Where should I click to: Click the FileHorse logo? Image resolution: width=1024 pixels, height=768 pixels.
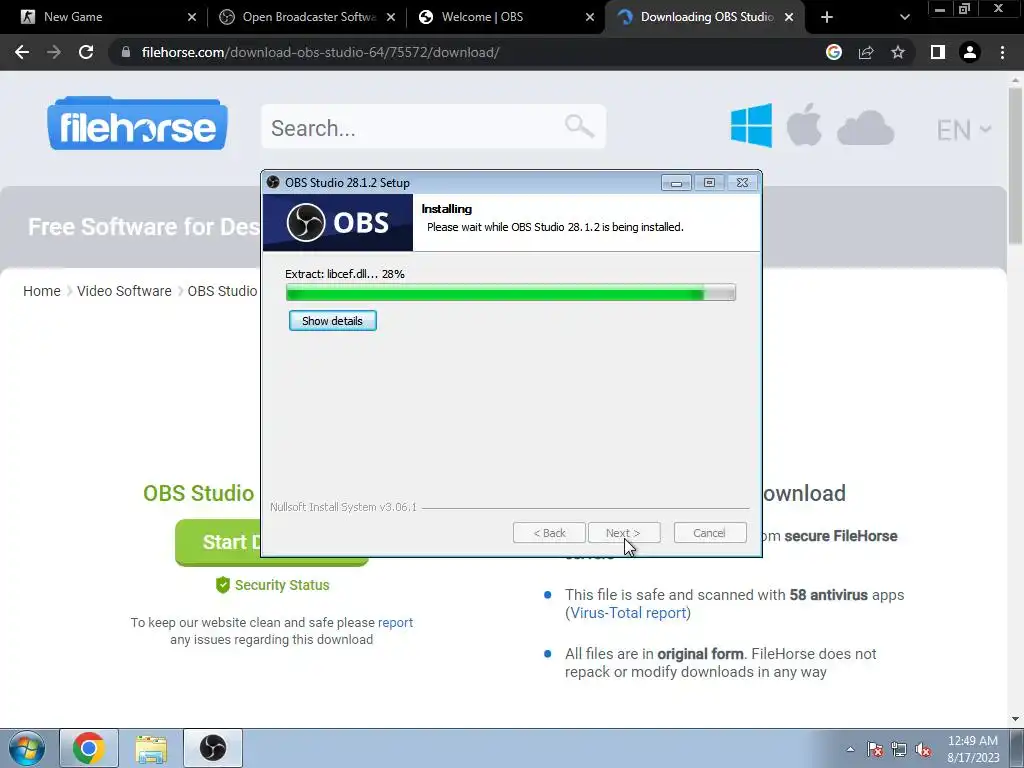[137, 124]
